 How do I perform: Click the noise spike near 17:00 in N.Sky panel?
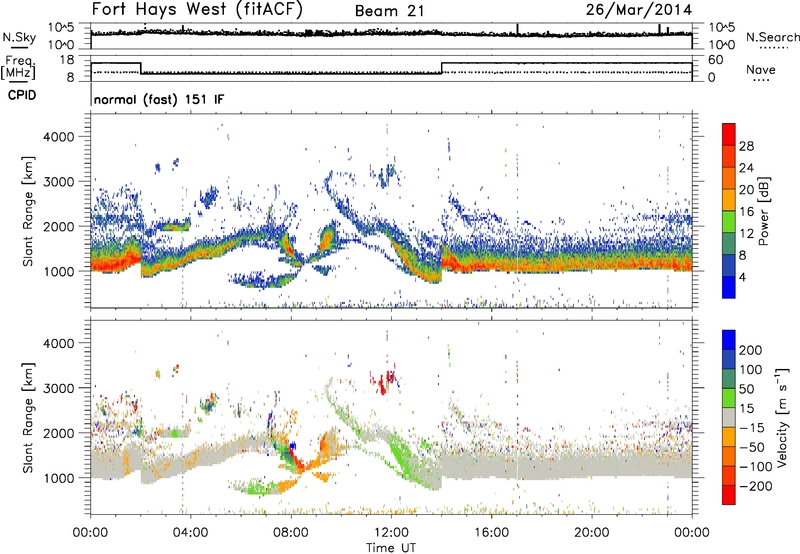(517, 29)
